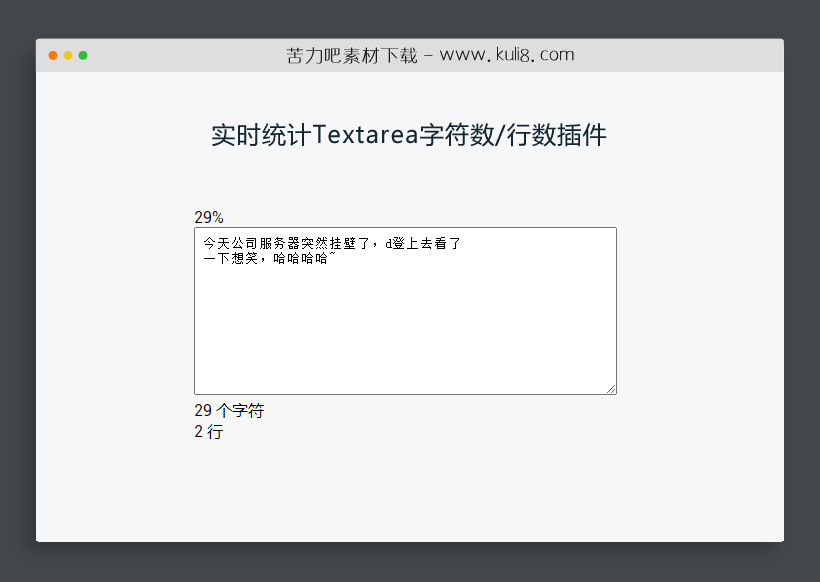Click the 2 行 line counter

(x=209, y=432)
